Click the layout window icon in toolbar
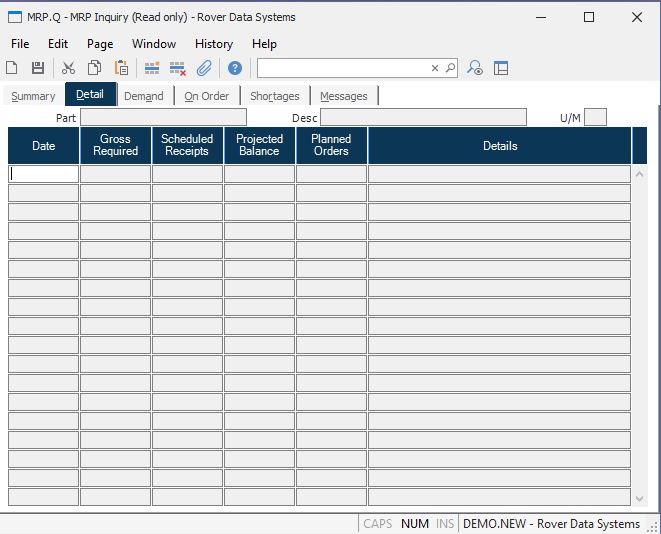Screen dimensions: 661x534 [501, 68]
